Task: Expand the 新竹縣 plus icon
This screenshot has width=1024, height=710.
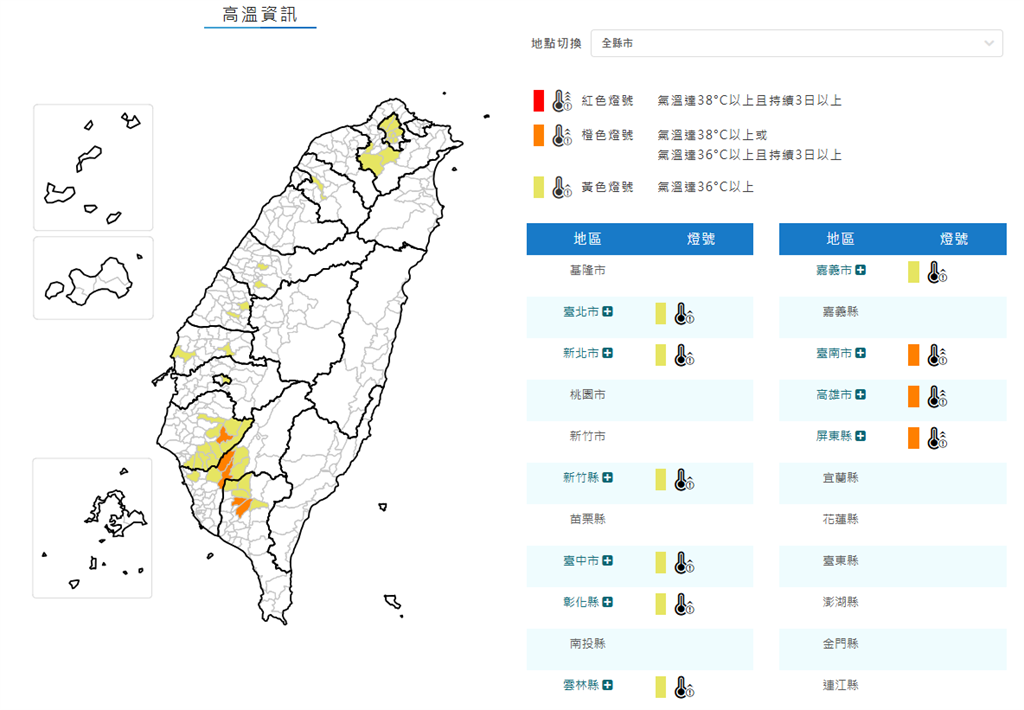Action: pos(607,477)
